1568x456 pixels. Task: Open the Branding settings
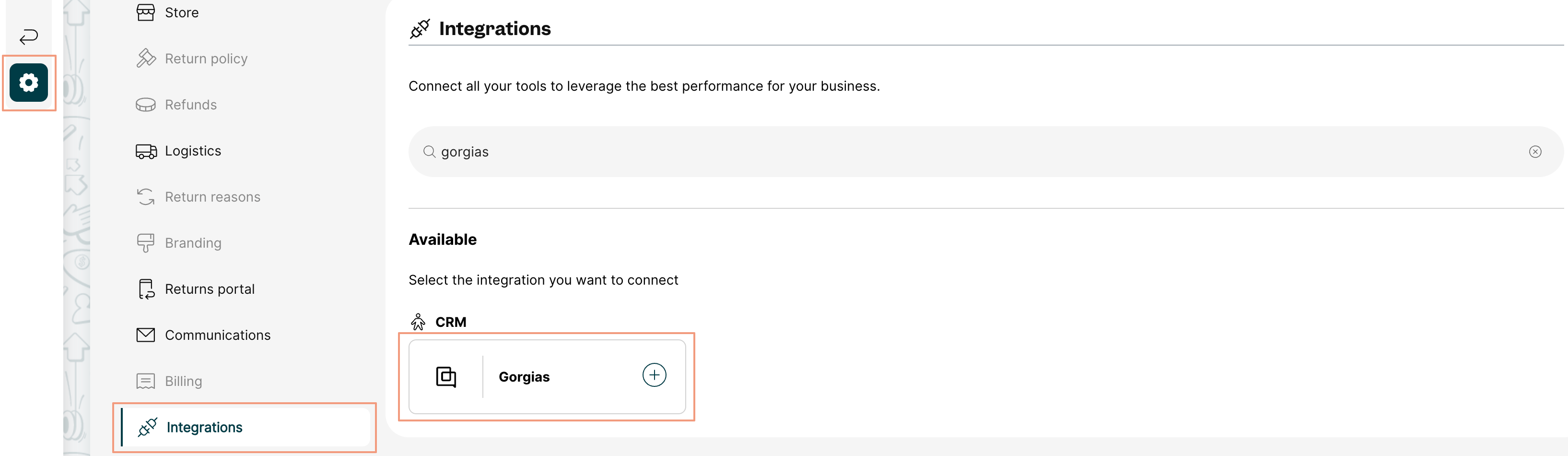click(x=193, y=243)
